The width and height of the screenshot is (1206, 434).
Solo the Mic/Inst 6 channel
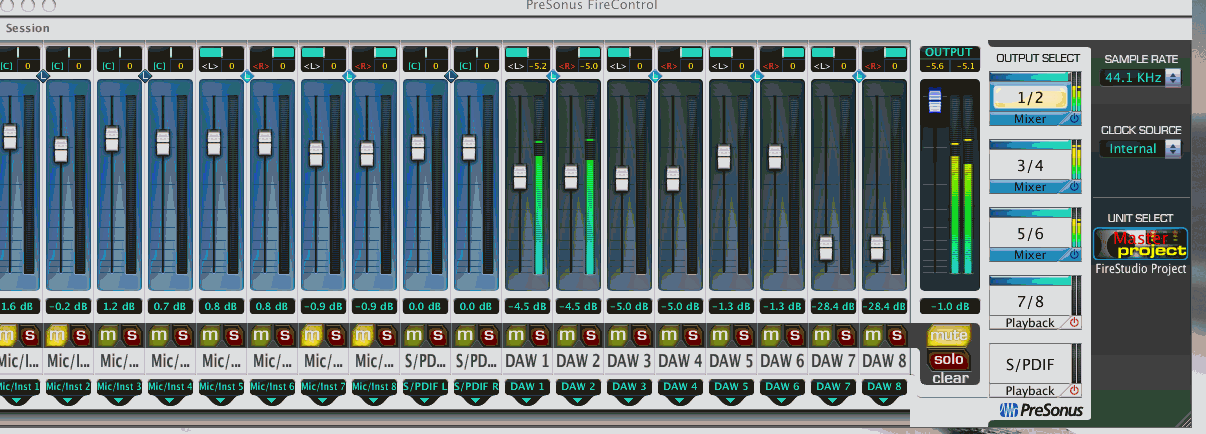[x=285, y=335]
